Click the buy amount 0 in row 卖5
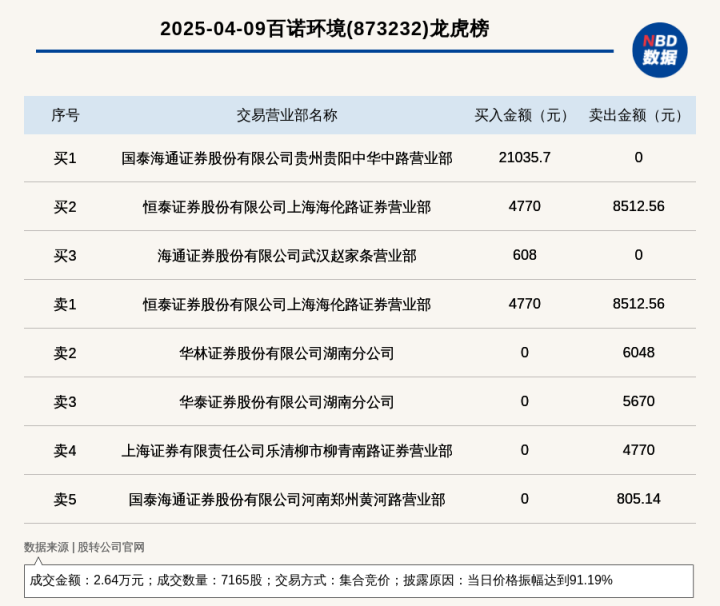This screenshot has height=606, width=720. click(525, 498)
